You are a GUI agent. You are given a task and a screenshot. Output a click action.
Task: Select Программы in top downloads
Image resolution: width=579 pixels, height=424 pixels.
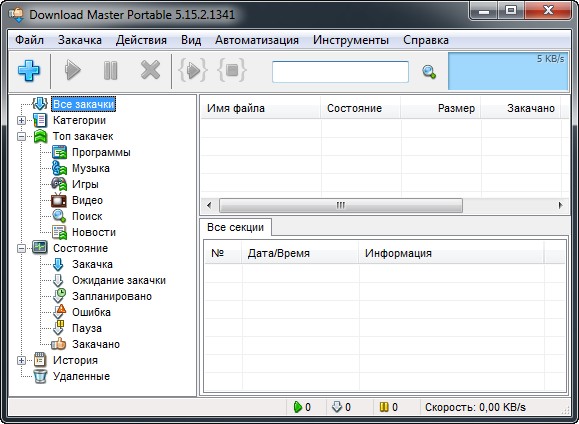click(x=101, y=152)
